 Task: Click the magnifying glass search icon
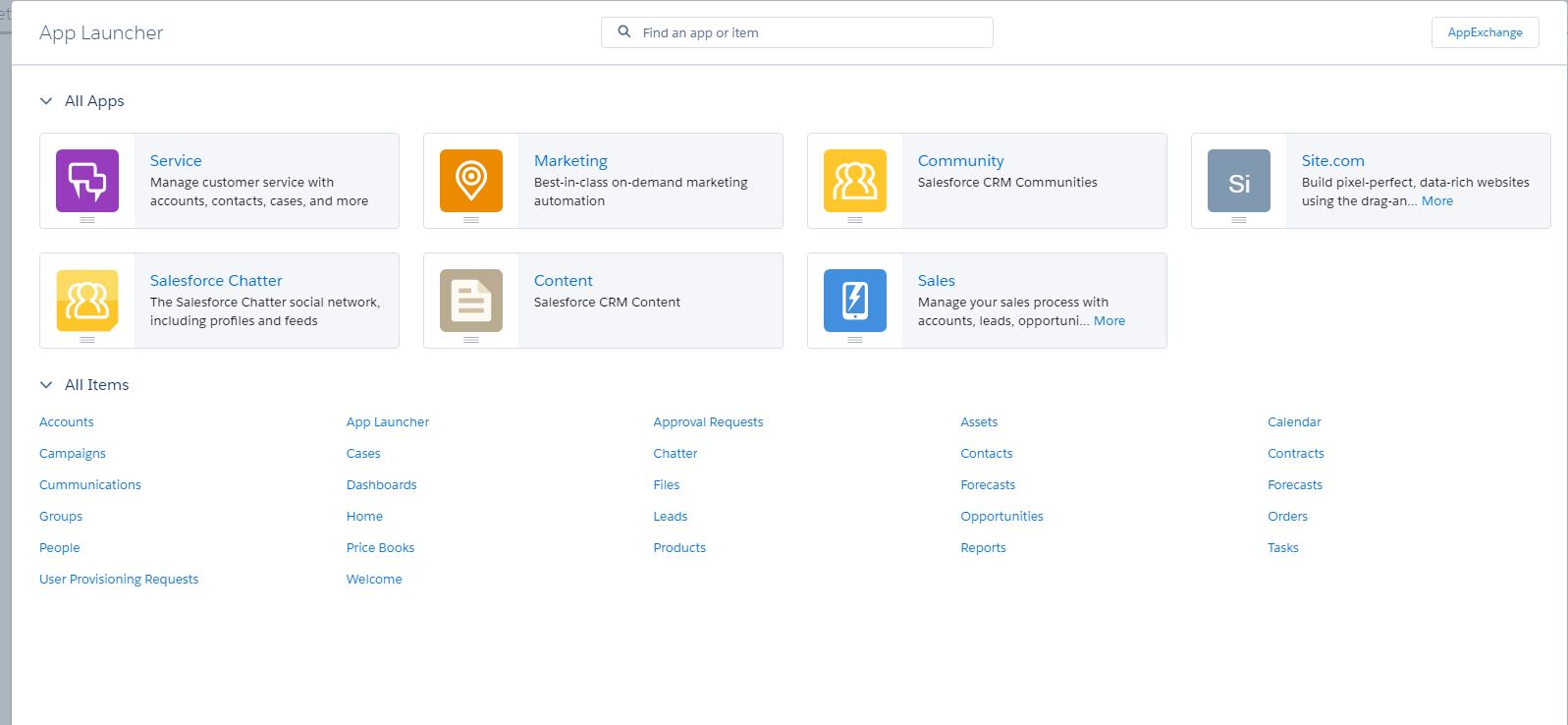point(623,32)
